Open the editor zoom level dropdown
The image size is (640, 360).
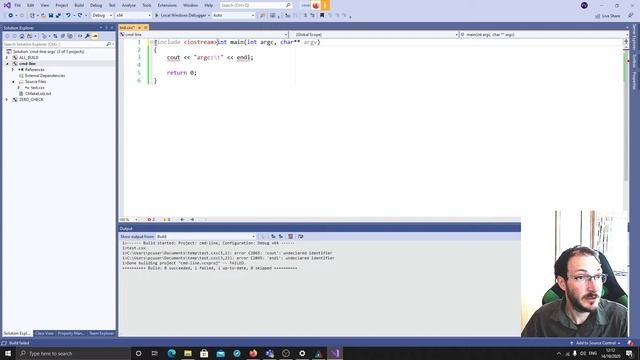point(129,220)
